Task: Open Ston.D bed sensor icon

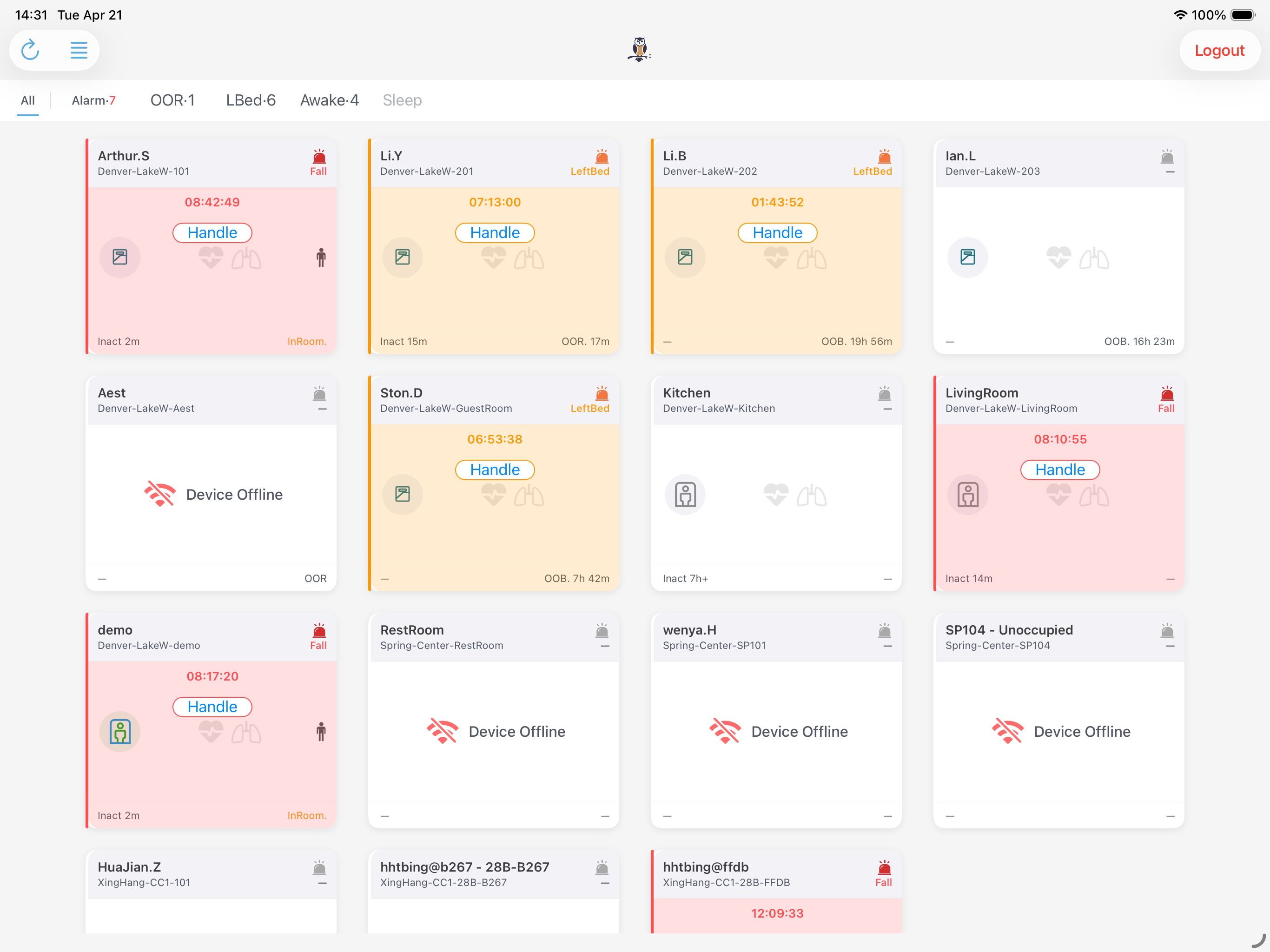Action: point(403,495)
